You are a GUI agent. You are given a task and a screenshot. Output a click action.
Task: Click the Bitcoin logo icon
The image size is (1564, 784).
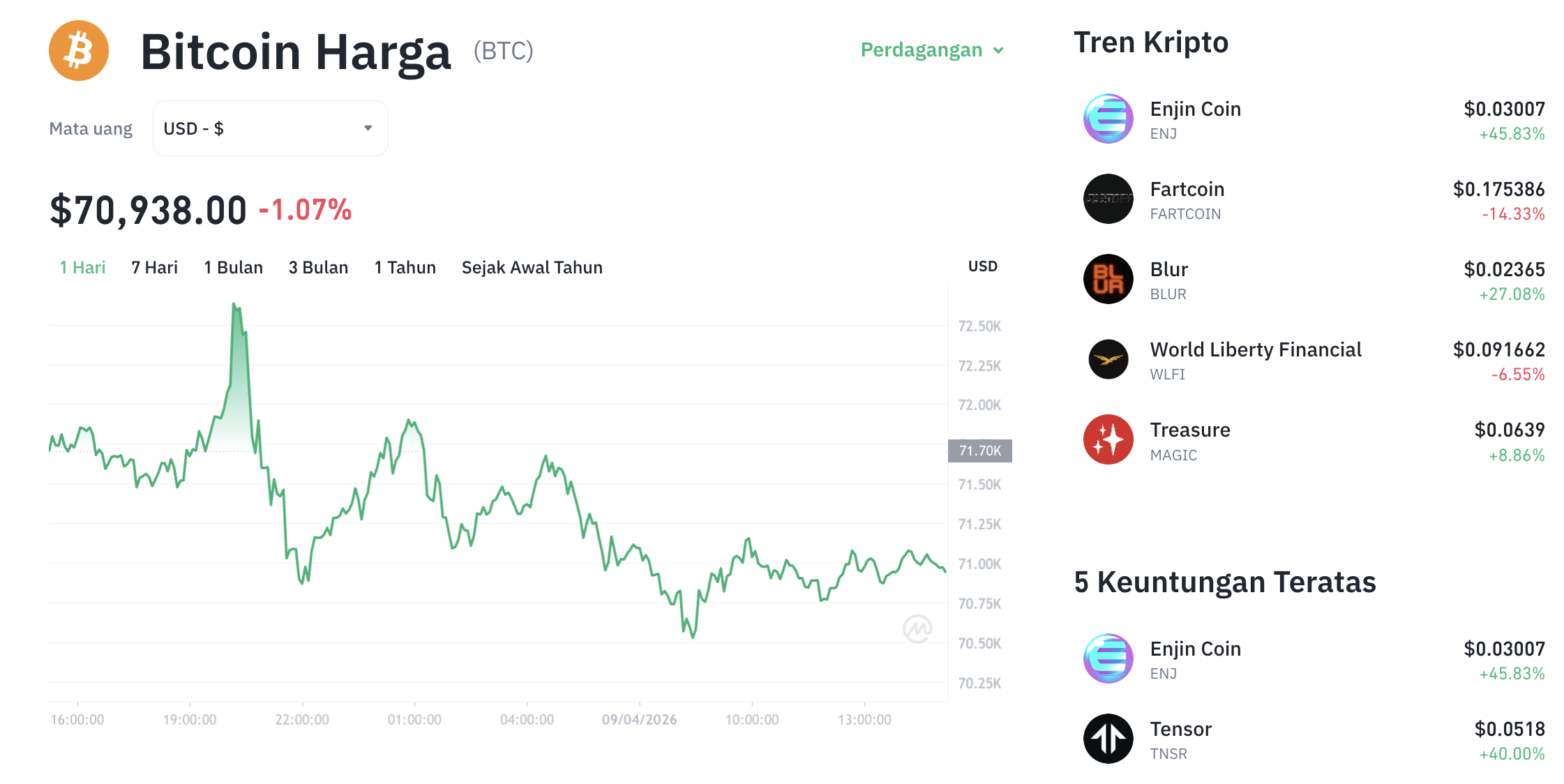tap(78, 50)
